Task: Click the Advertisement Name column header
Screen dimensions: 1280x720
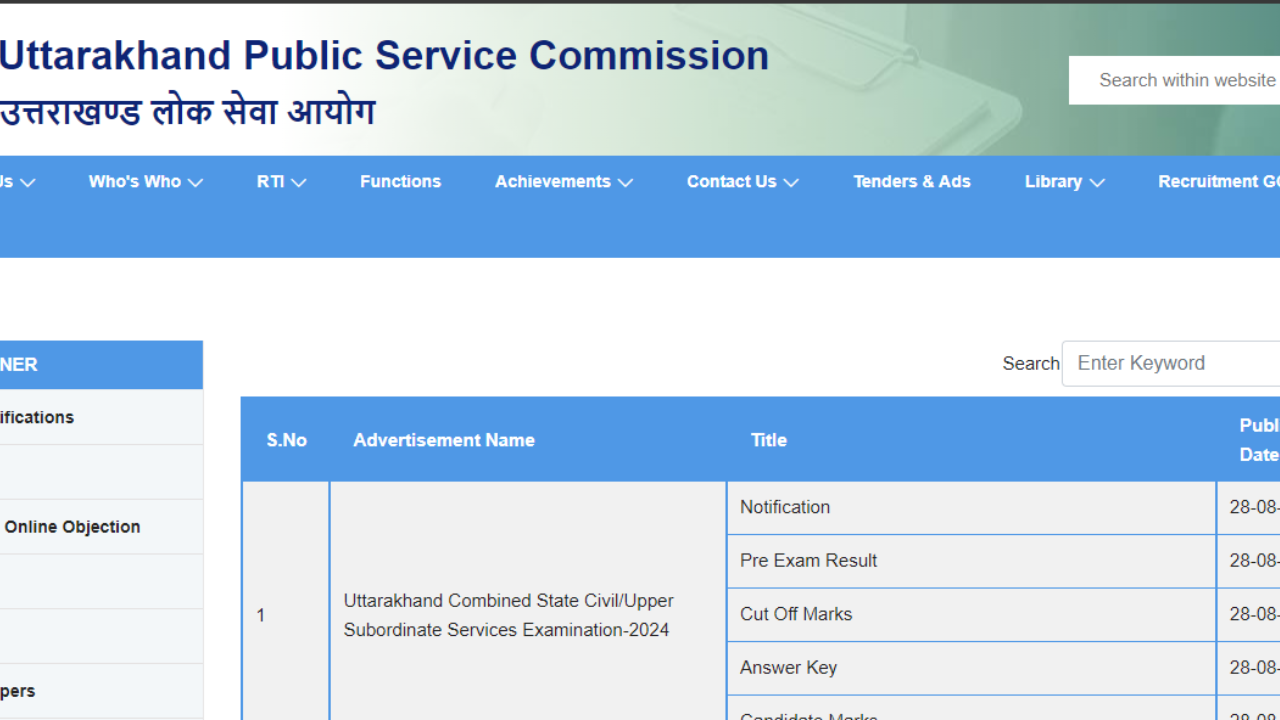Action: click(x=444, y=440)
